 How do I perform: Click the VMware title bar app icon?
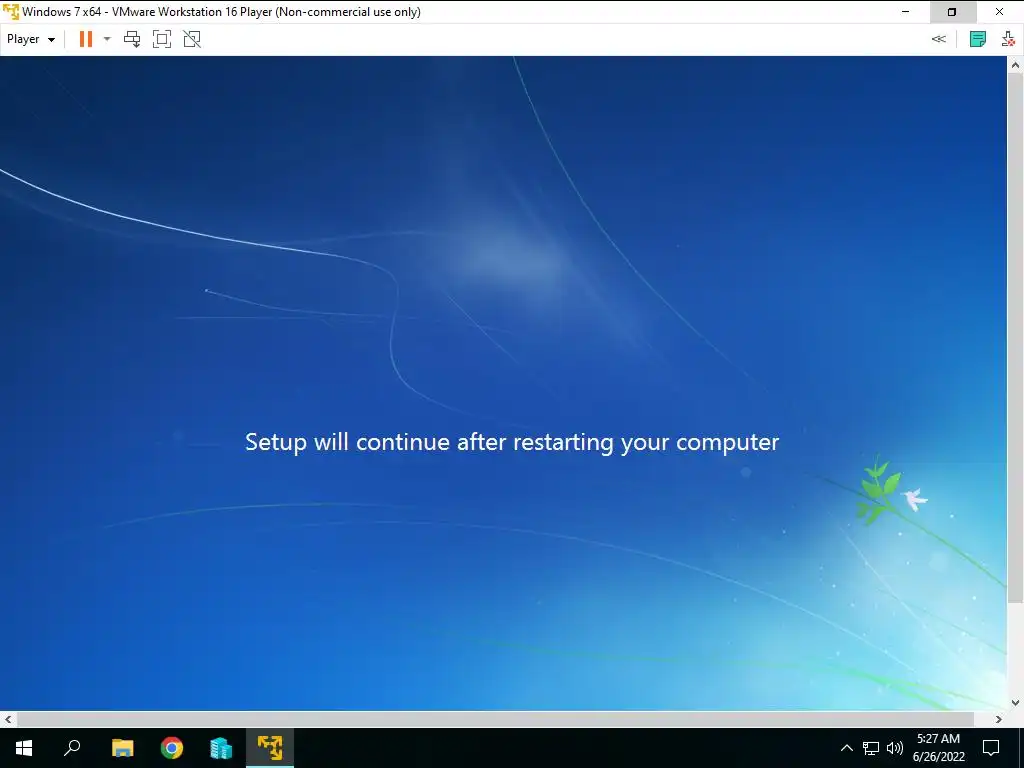point(11,12)
